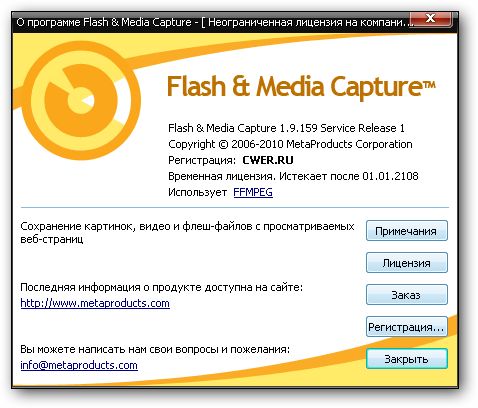This screenshot has height=408, width=478.
Task: Close the dialog with Закрыть button
Action: [x=407, y=359]
